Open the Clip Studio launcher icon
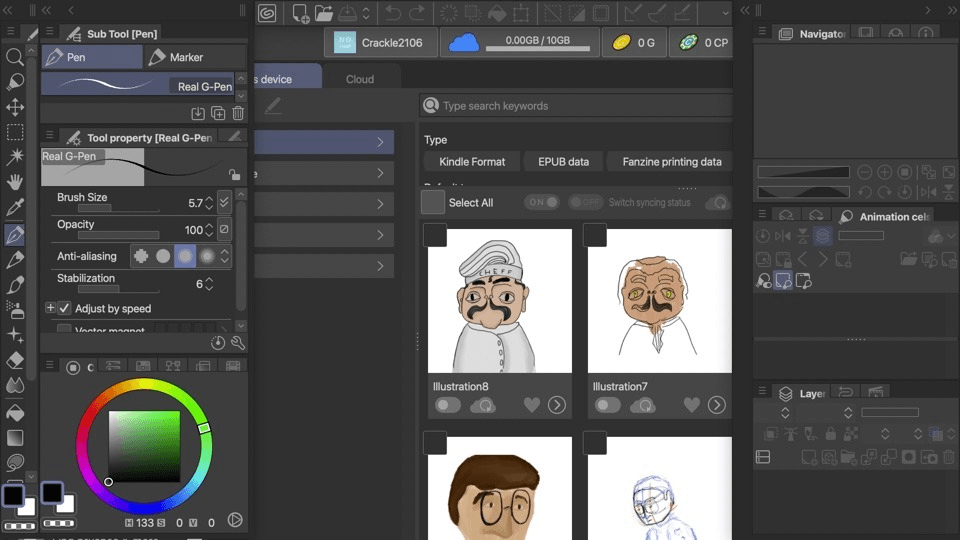 coord(267,13)
